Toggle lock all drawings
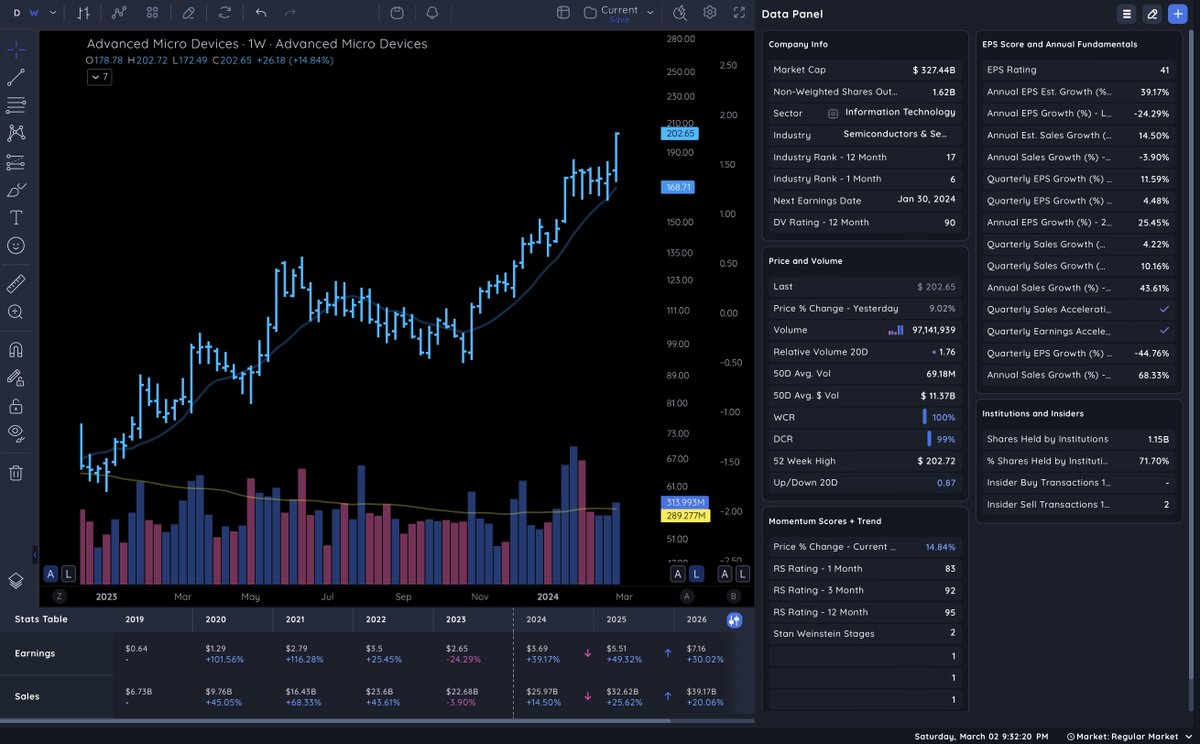 (x=16, y=406)
